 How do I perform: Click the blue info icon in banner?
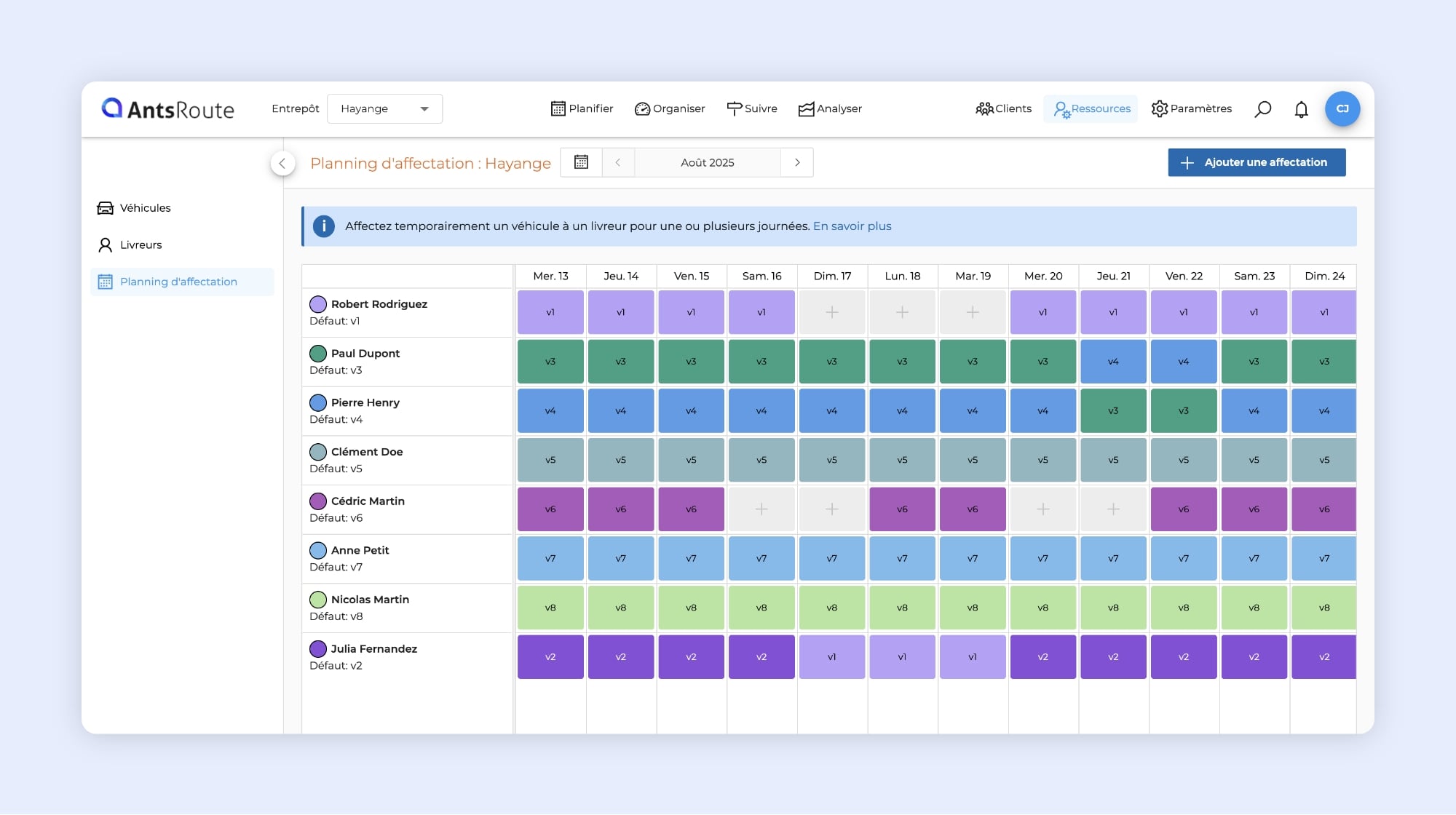(x=323, y=226)
